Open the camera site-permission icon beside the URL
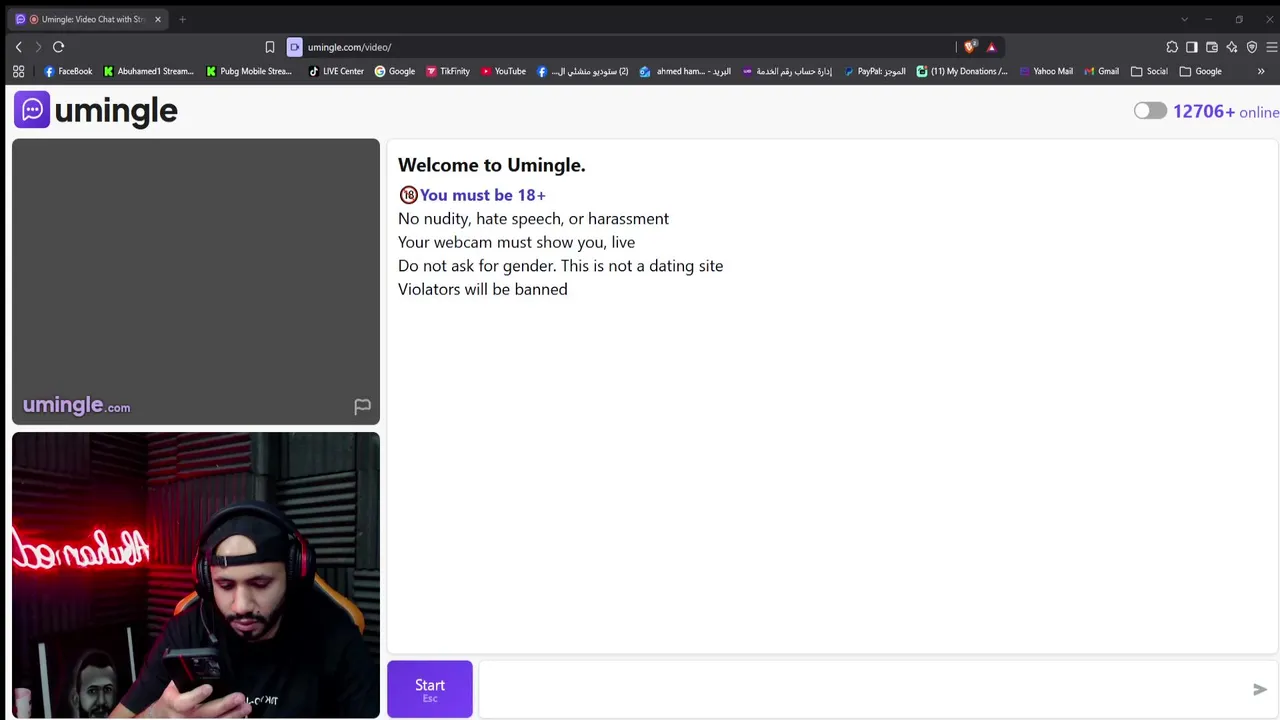 click(294, 47)
